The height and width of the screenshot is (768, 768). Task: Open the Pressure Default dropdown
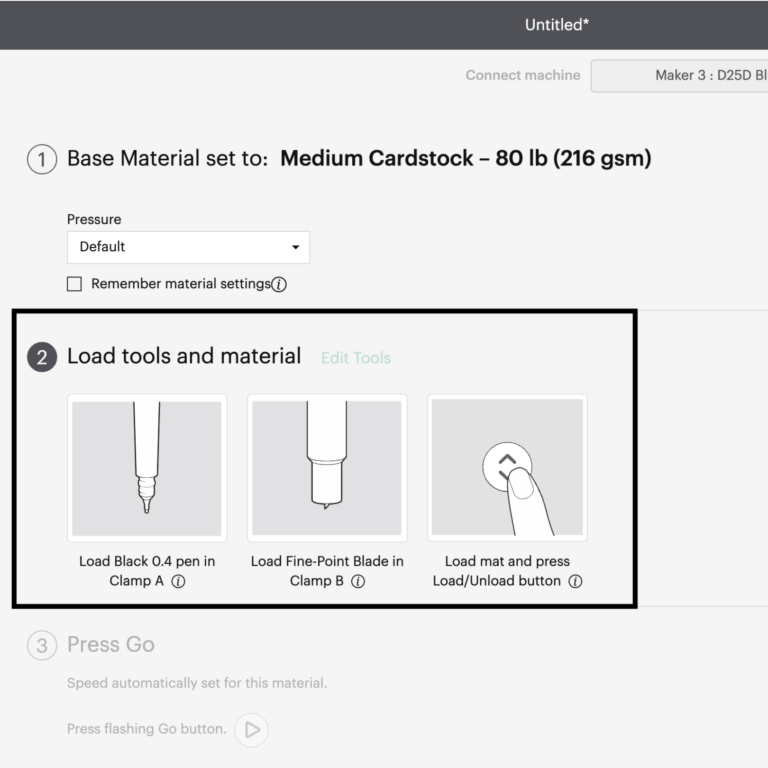(188, 247)
